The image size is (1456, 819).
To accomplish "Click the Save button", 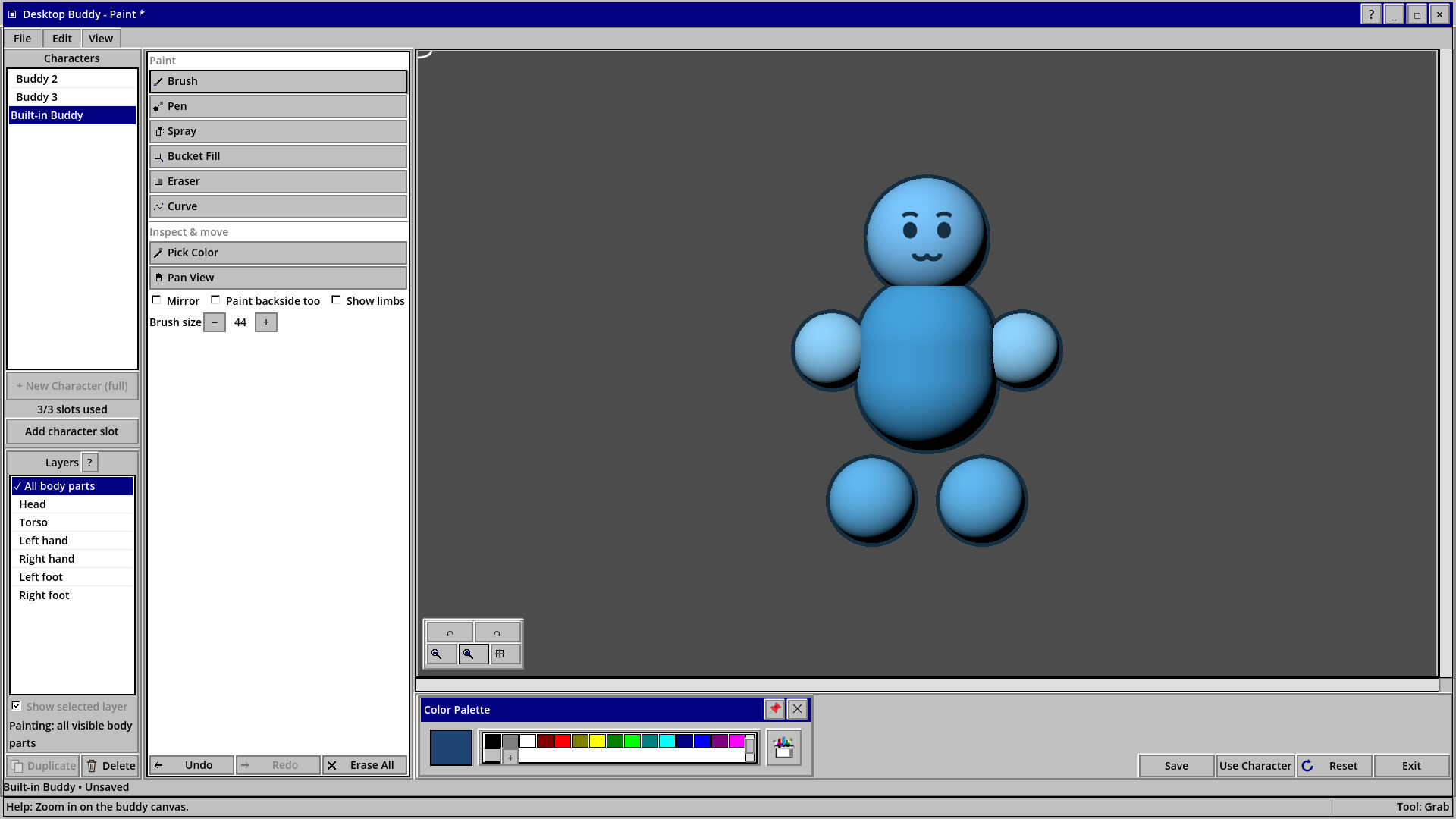I will [x=1176, y=766].
